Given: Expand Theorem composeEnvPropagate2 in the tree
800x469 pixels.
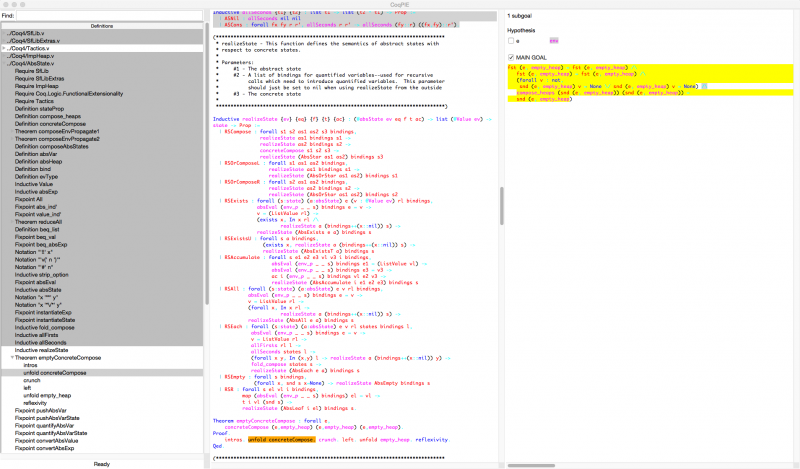Looking at the screenshot, I should tap(12, 139).
